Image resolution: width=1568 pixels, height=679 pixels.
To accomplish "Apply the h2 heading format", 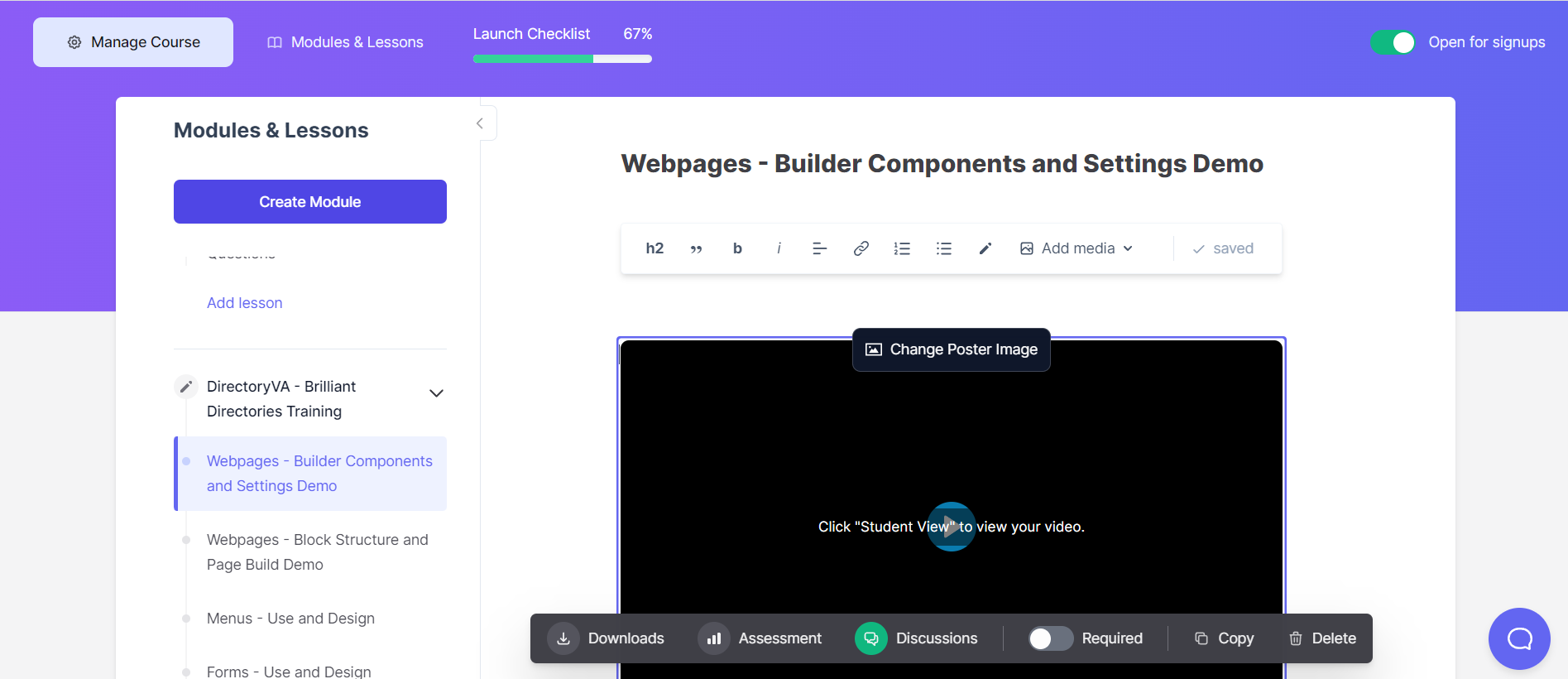I will [x=655, y=248].
